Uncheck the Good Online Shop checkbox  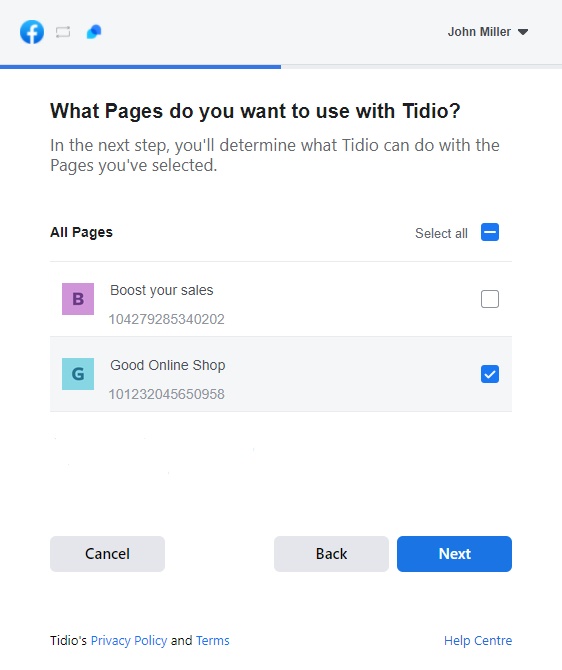click(x=490, y=374)
